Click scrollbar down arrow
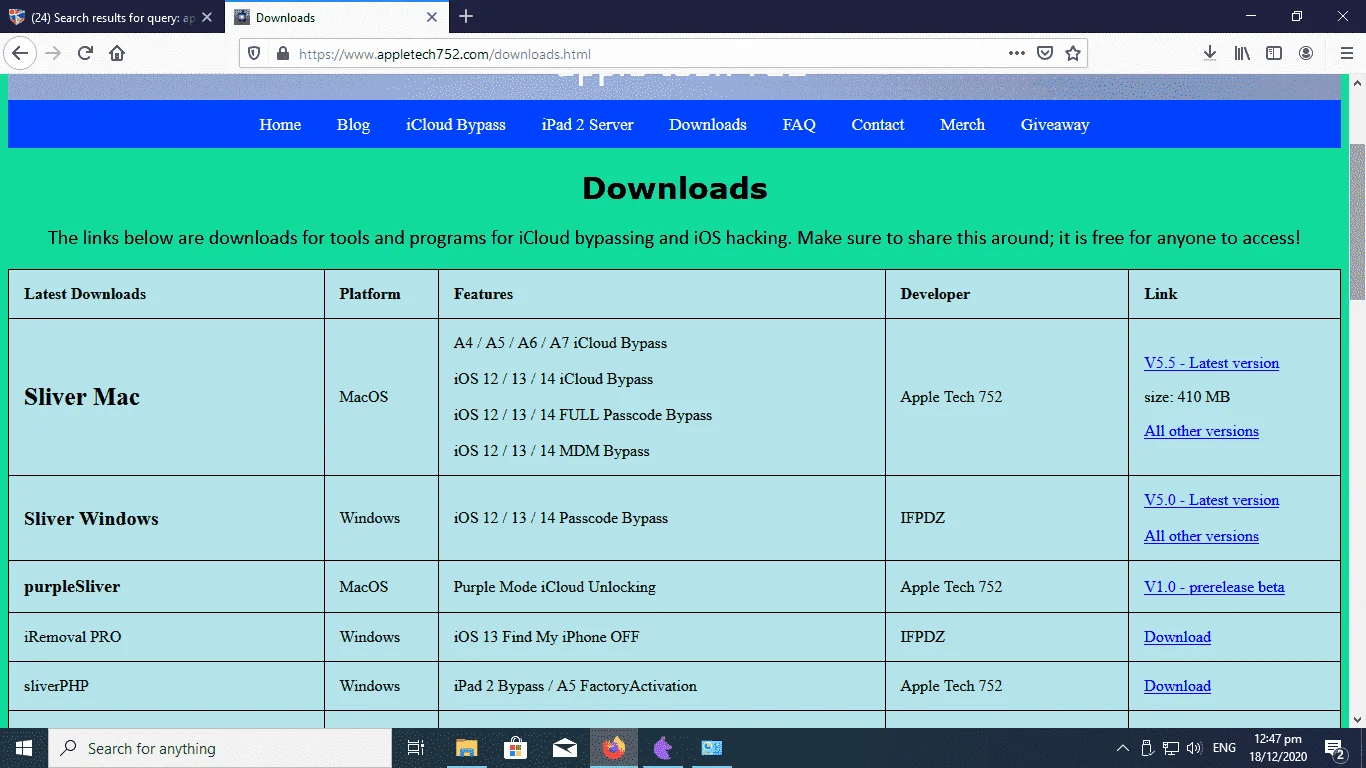Viewport: 1366px width, 768px height. click(x=1357, y=719)
